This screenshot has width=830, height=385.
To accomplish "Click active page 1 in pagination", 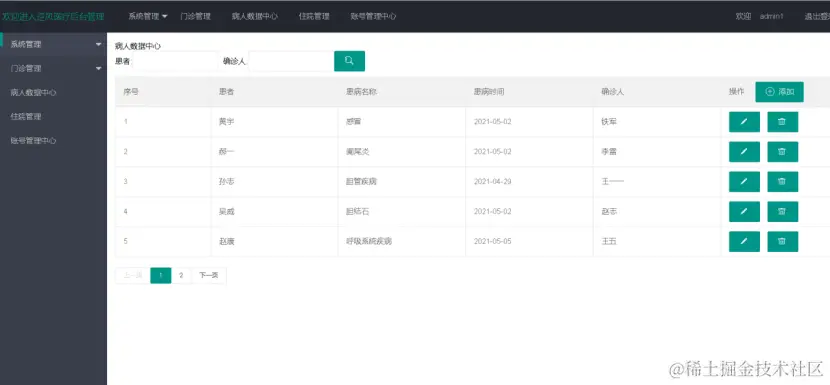I will tap(161, 275).
